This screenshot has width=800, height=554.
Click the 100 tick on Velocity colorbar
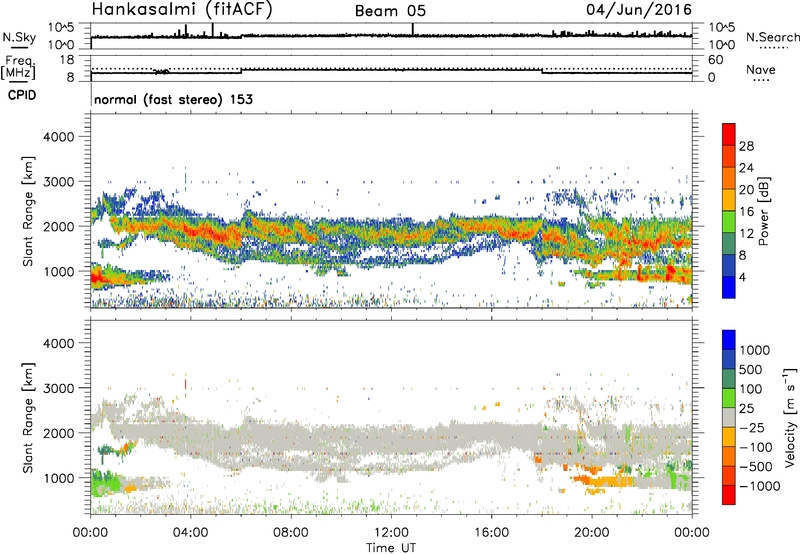click(x=751, y=389)
